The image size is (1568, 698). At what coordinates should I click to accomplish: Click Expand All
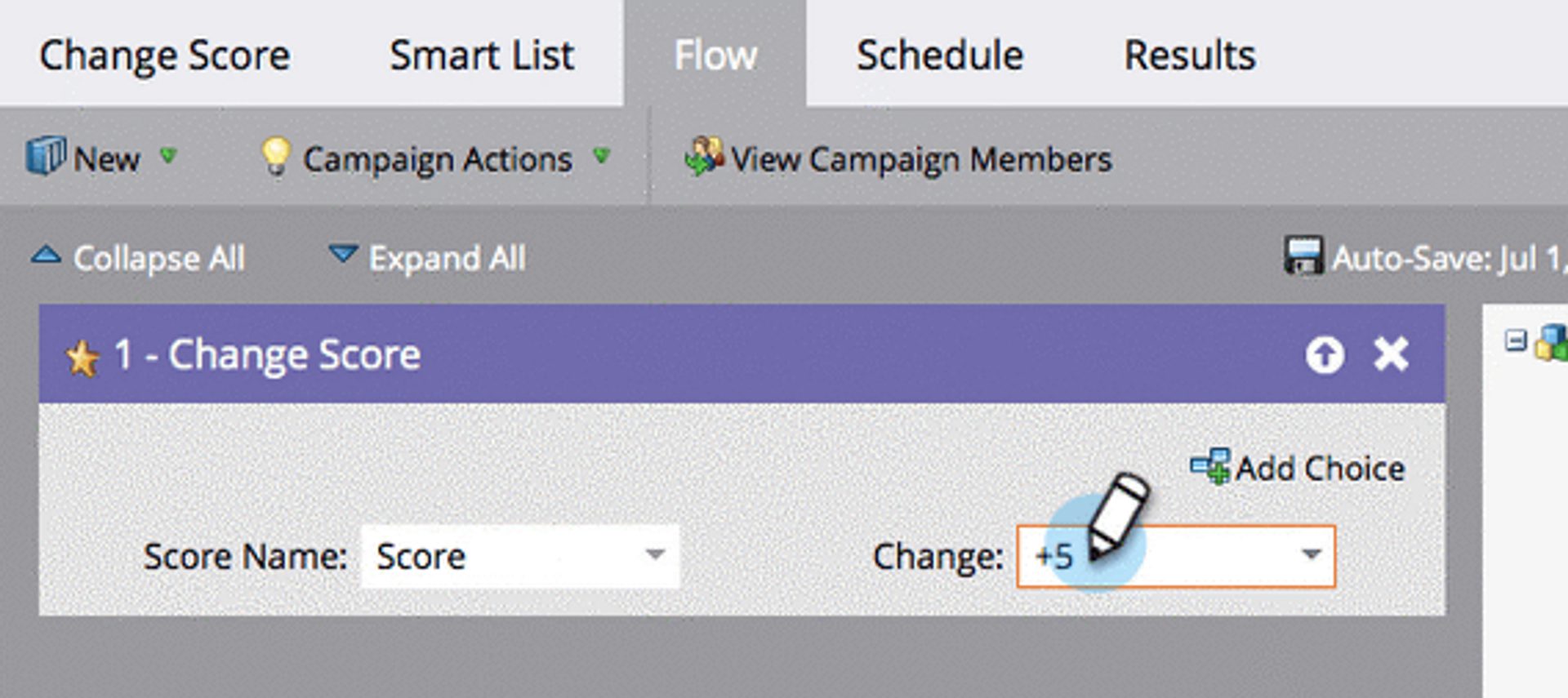coord(428,258)
